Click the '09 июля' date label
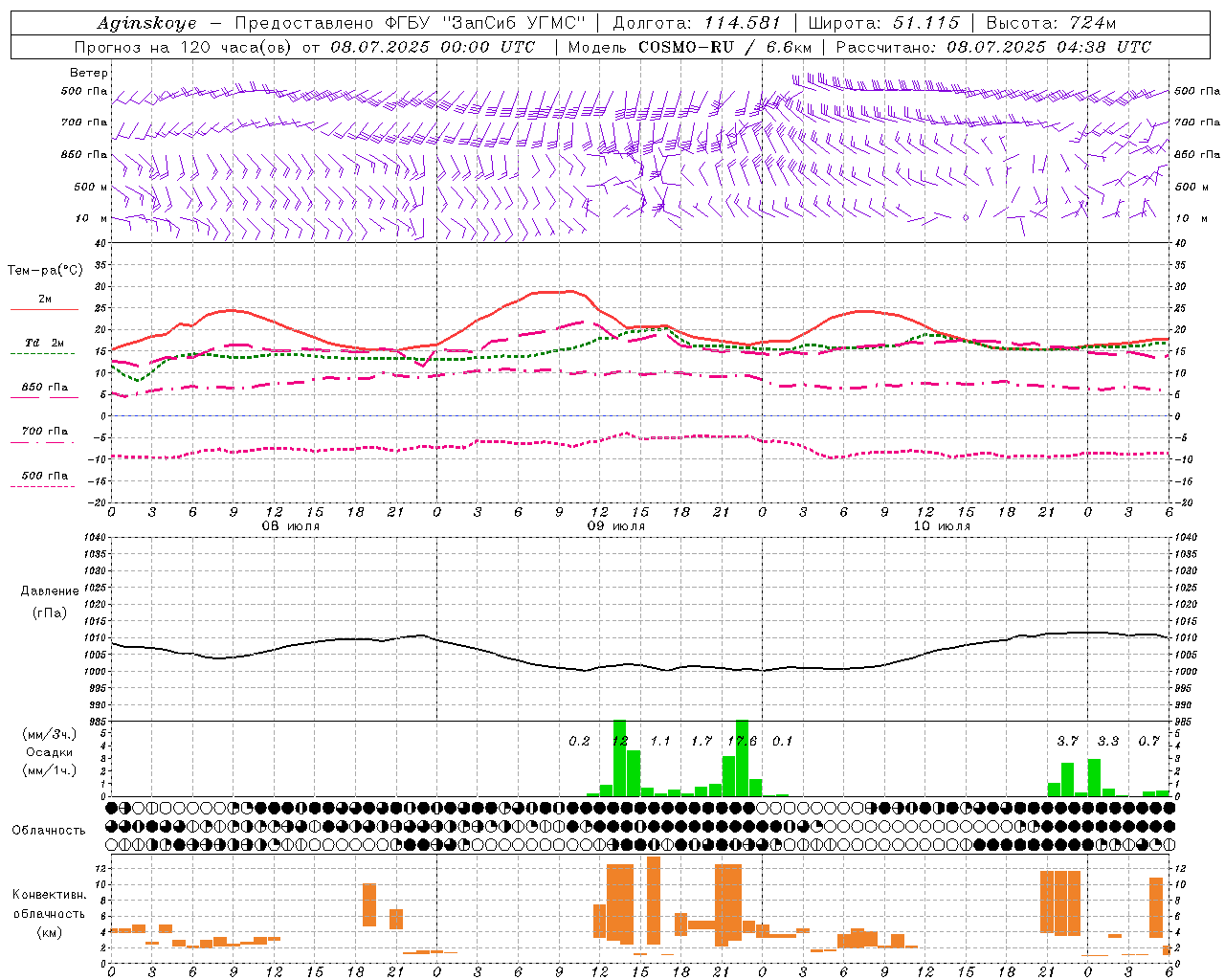The height and width of the screenshot is (980, 1225). tap(616, 526)
